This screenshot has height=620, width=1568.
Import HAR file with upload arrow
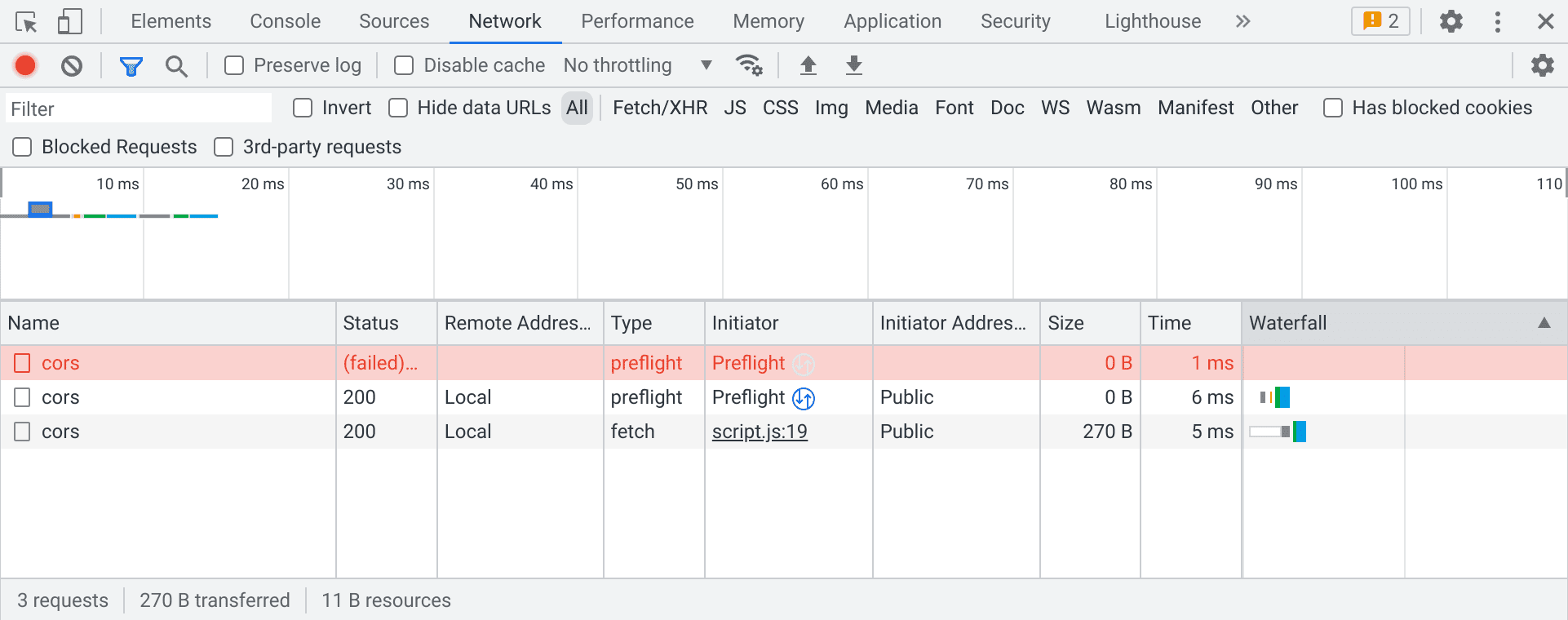[808, 65]
